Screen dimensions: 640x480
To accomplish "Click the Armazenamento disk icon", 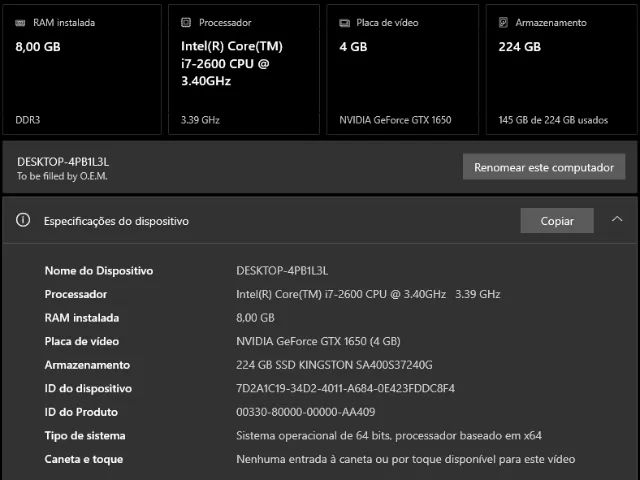I will pos(503,22).
